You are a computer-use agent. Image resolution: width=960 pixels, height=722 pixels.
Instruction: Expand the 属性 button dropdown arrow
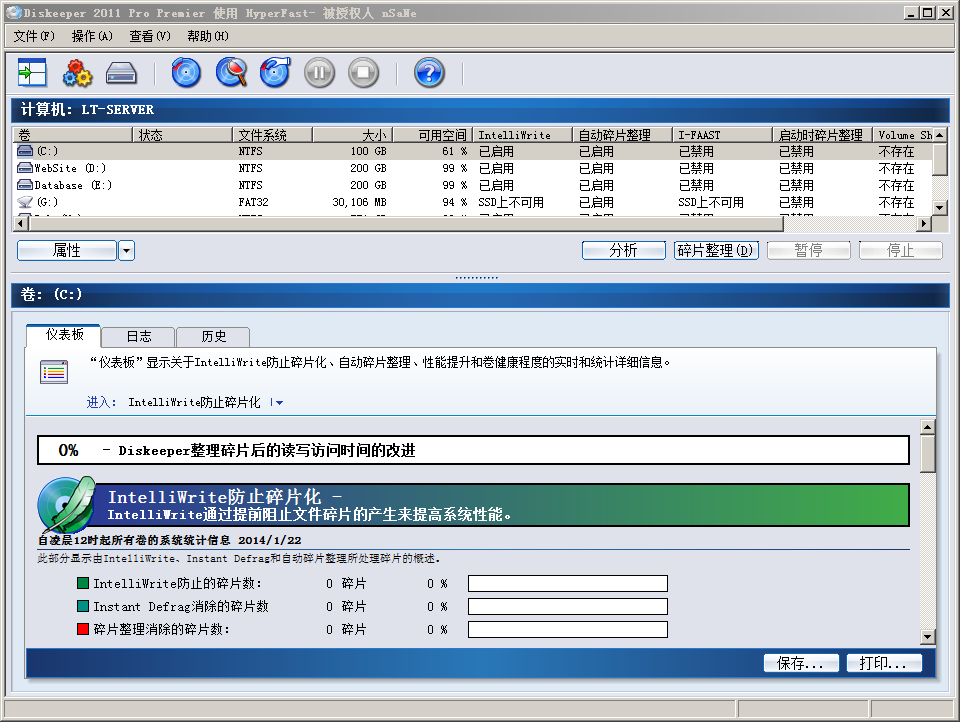(x=126, y=251)
